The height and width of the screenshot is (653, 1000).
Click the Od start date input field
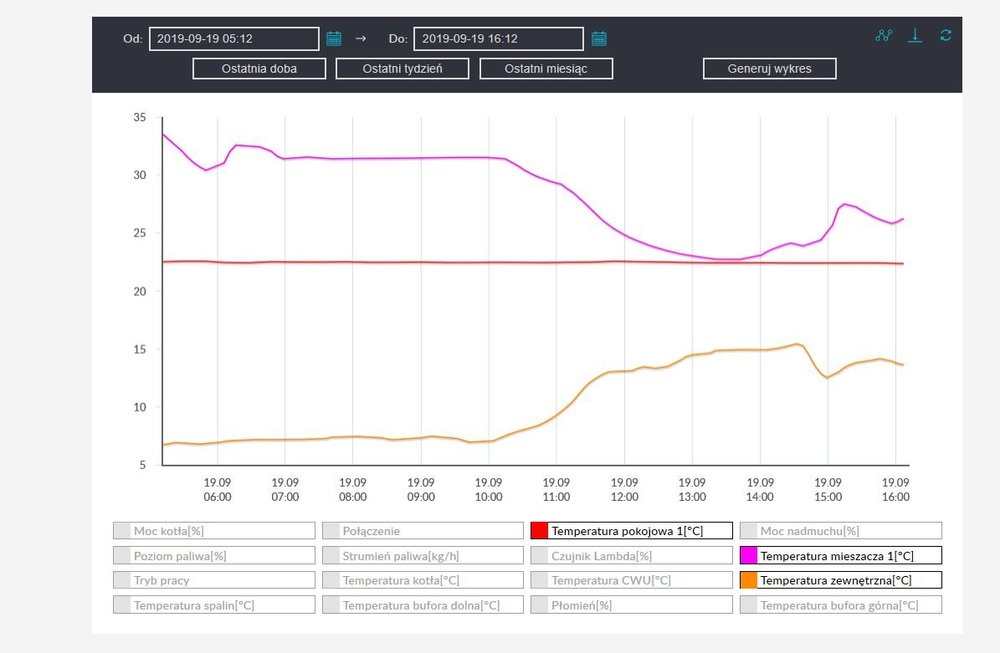[x=234, y=39]
